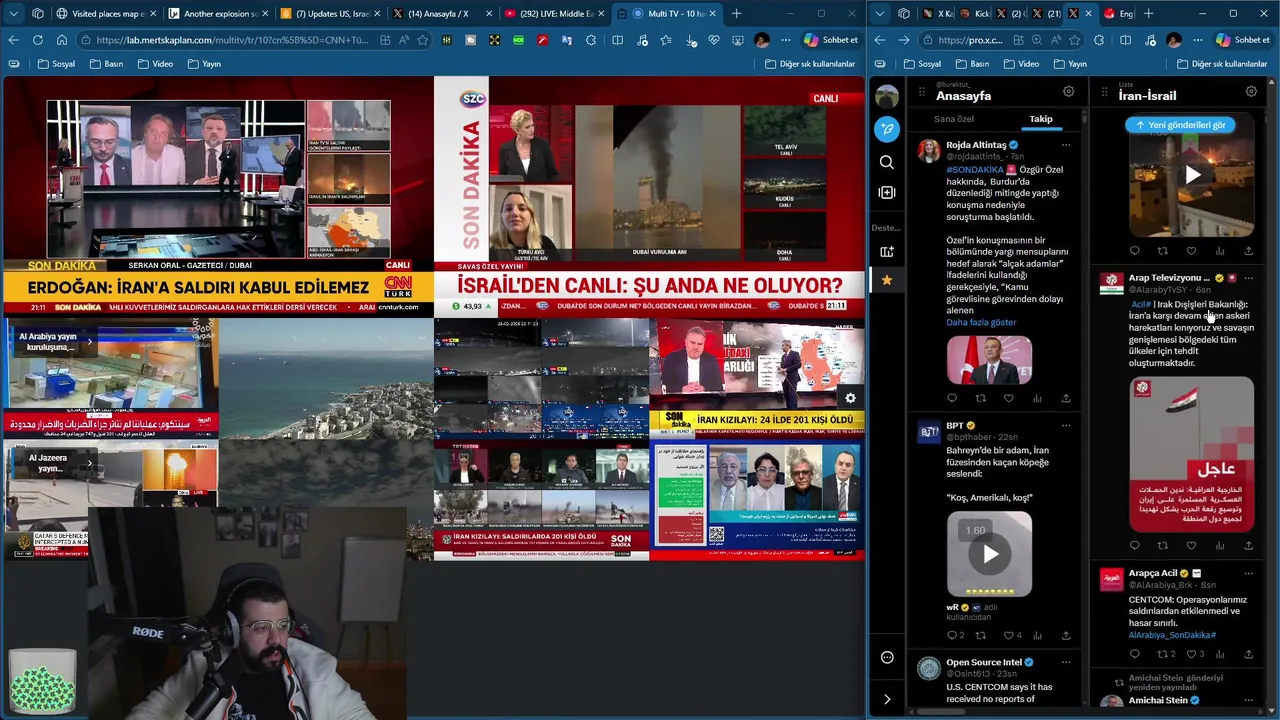
Task: Open the Özgür Özel image thumbnail
Action: 989,360
